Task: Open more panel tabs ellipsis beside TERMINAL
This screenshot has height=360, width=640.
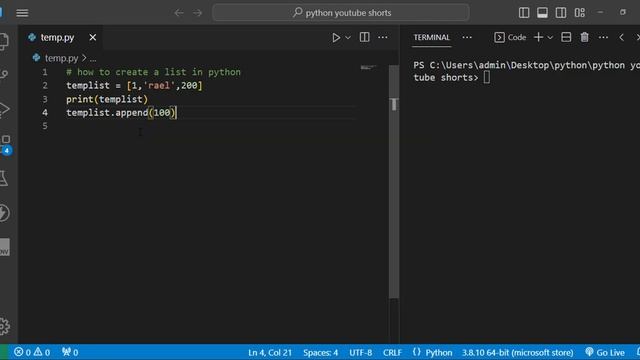Action: (467, 38)
